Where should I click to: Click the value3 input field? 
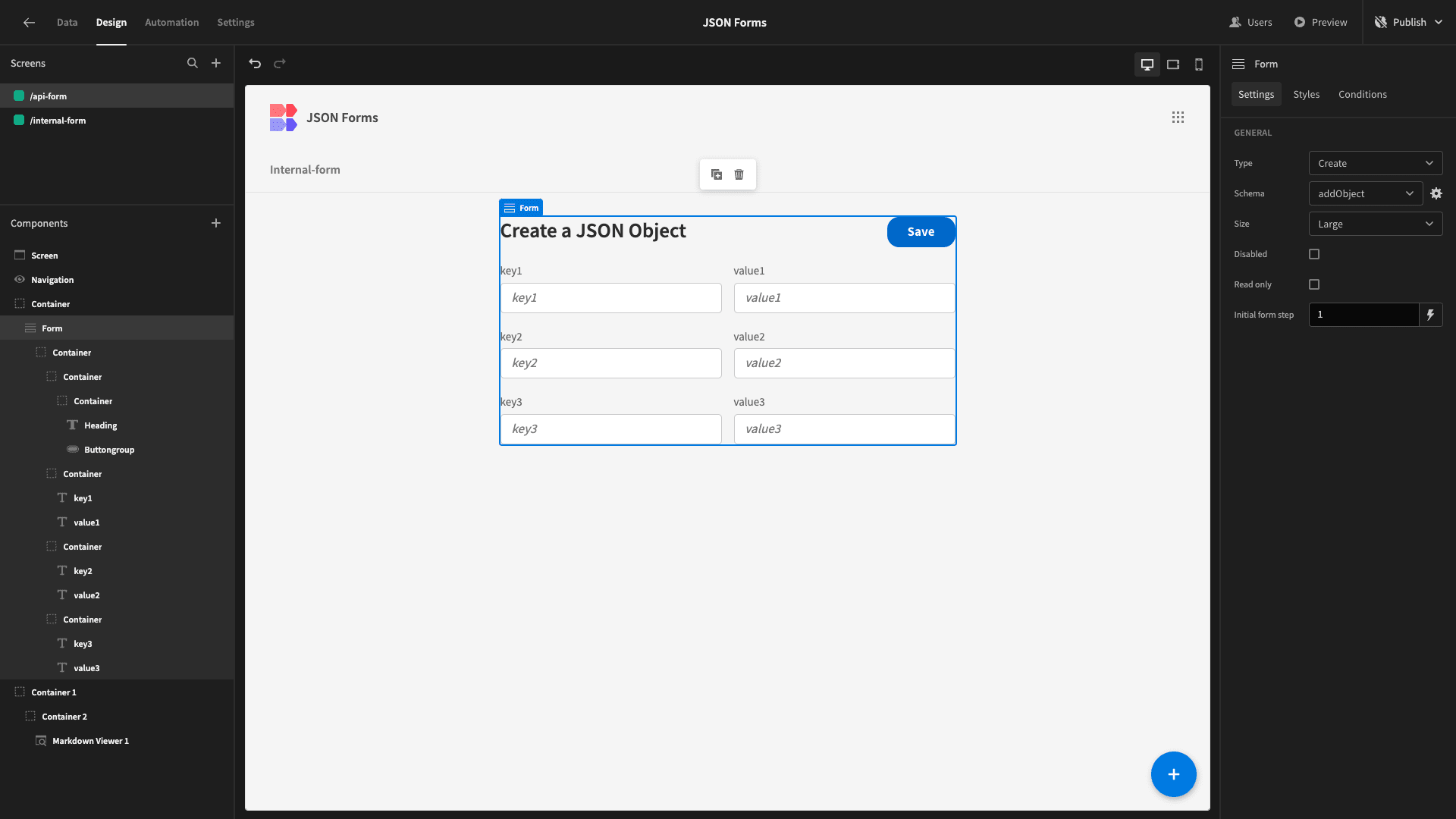point(845,429)
